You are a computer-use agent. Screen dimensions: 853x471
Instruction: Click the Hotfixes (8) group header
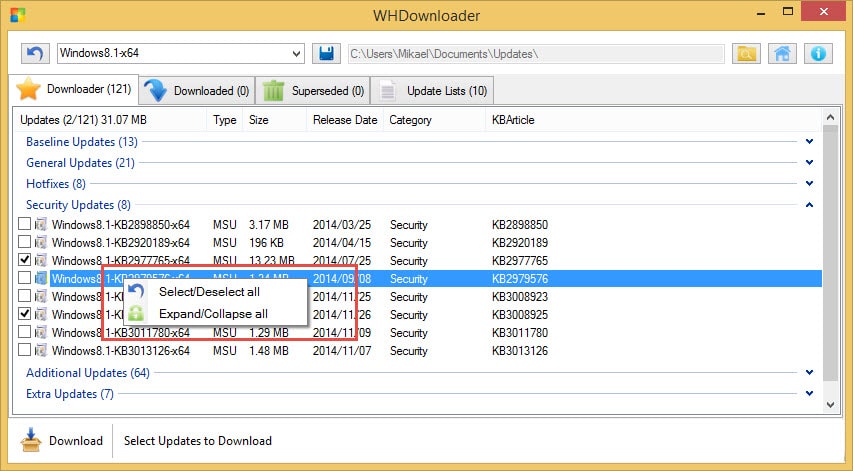tap(55, 184)
